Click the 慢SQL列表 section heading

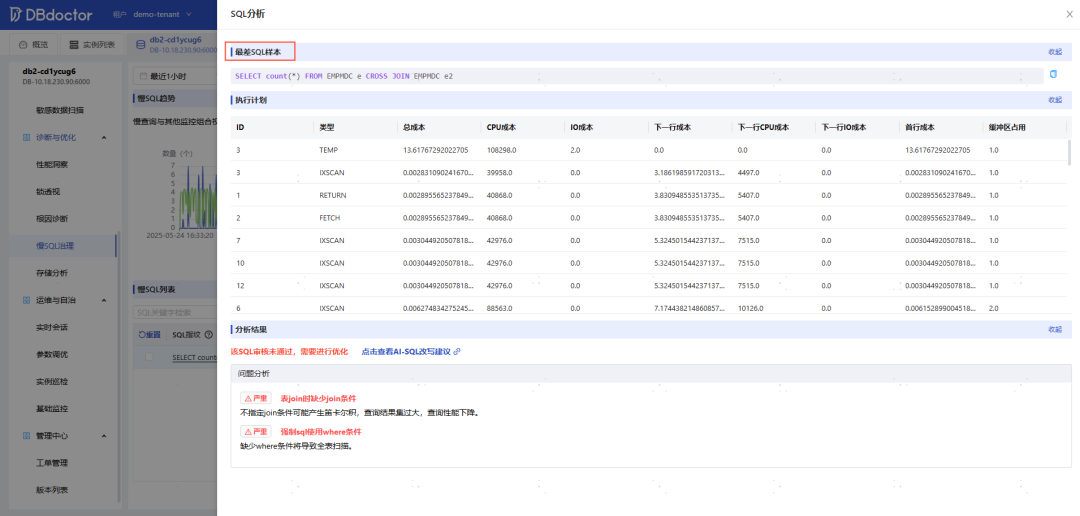coord(156,289)
